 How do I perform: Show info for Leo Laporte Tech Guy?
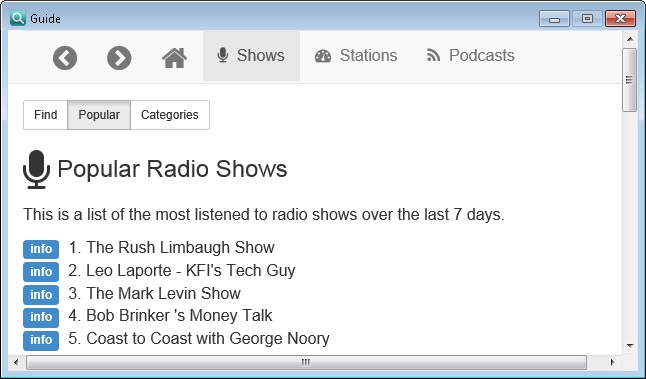[41, 272]
